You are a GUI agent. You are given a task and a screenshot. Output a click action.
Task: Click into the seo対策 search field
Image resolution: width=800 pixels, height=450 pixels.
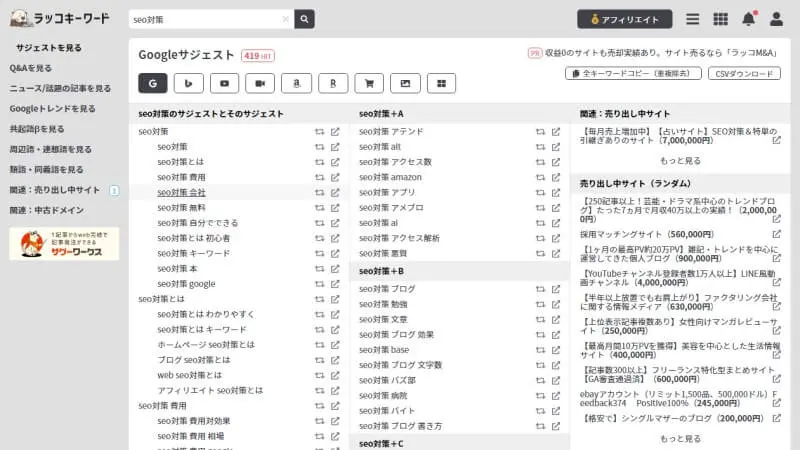205,19
